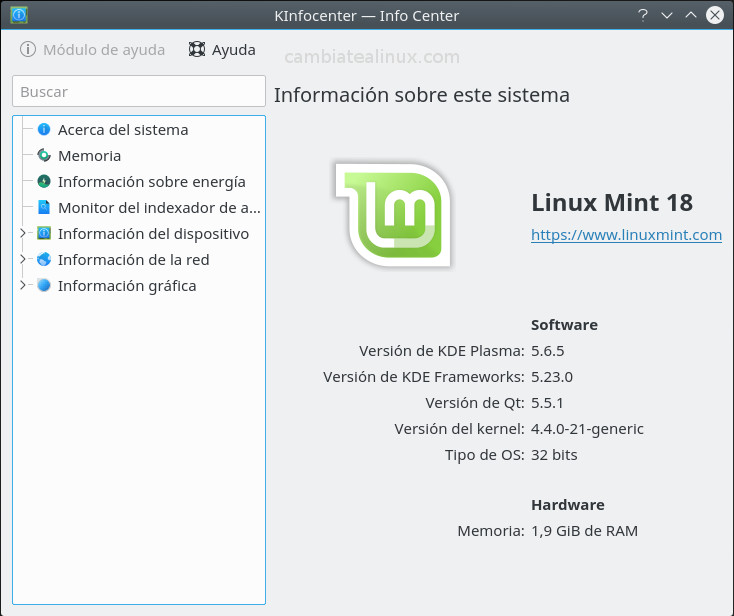The image size is (734, 616).
Task: Click the Software section heading
Action: [x=564, y=325]
